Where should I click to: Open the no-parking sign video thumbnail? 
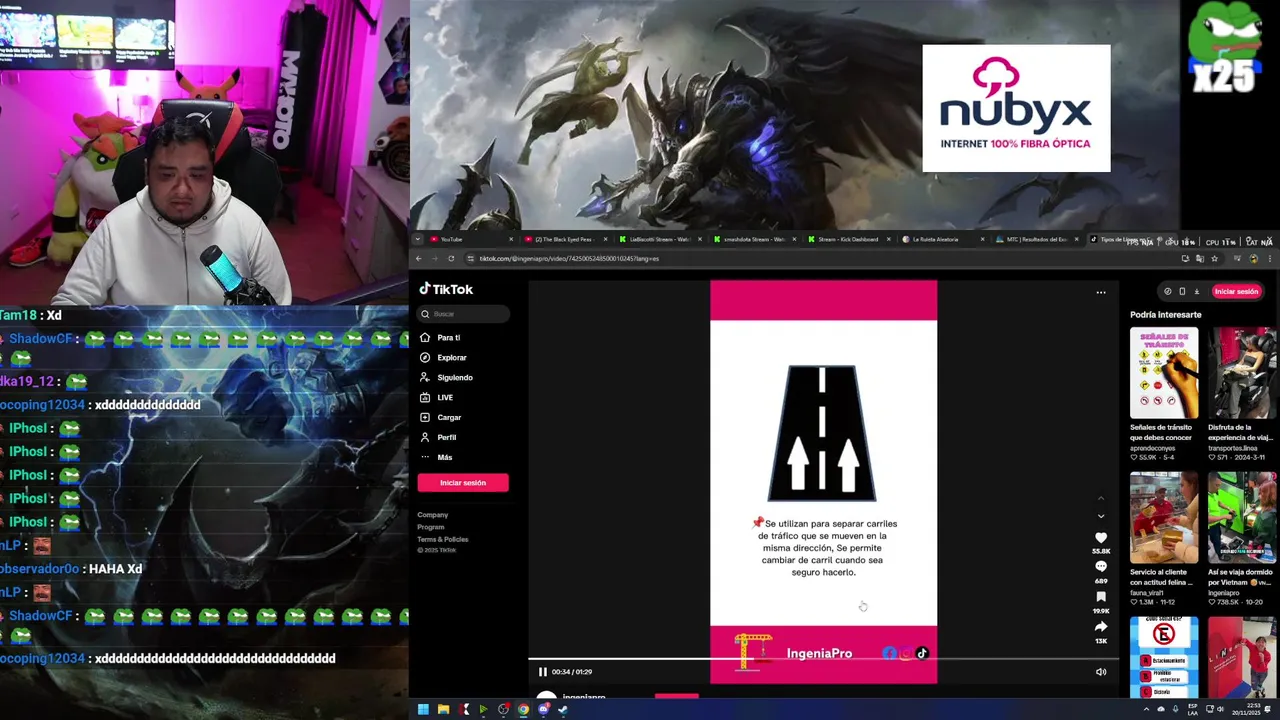point(1164,658)
